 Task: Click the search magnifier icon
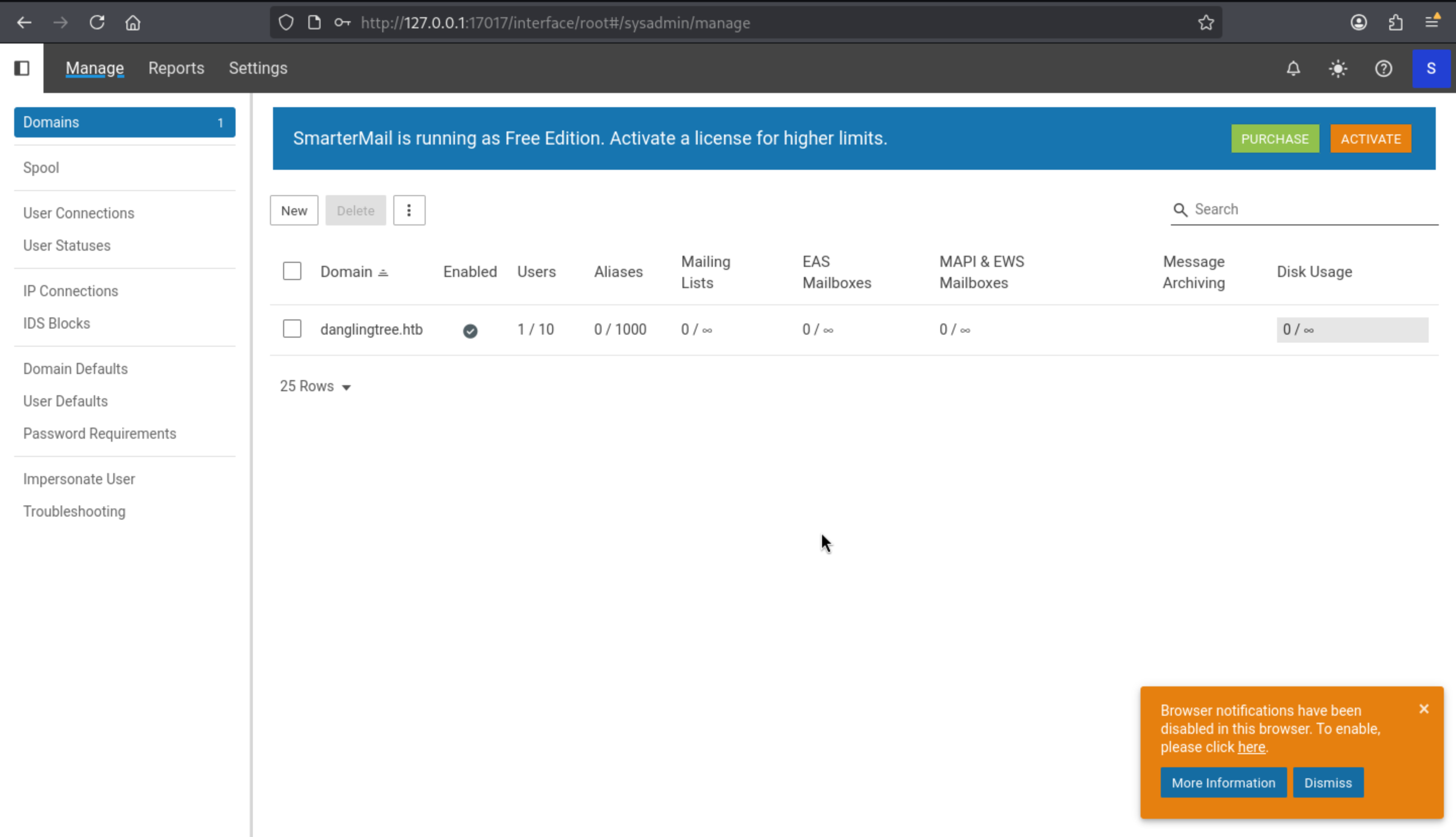[x=1180, y=210]
